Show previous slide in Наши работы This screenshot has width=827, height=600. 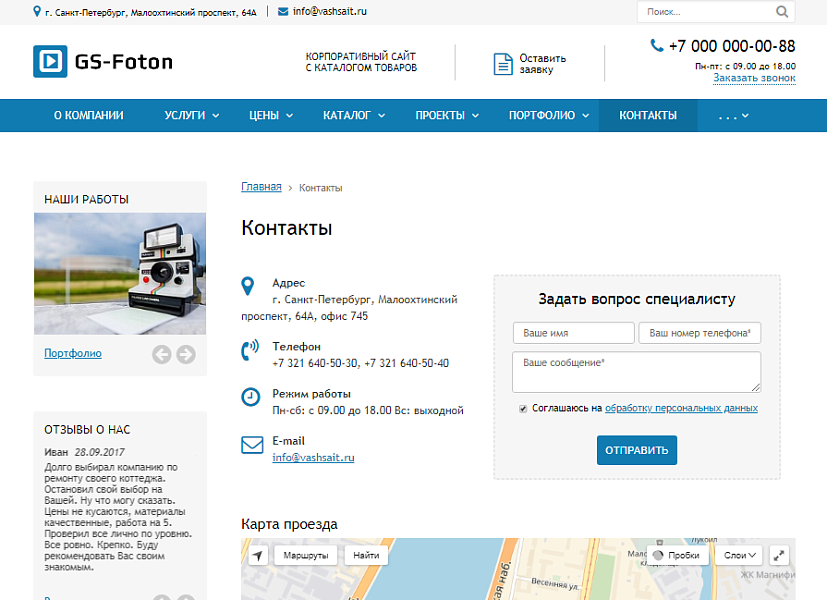[x=161, y=354]
